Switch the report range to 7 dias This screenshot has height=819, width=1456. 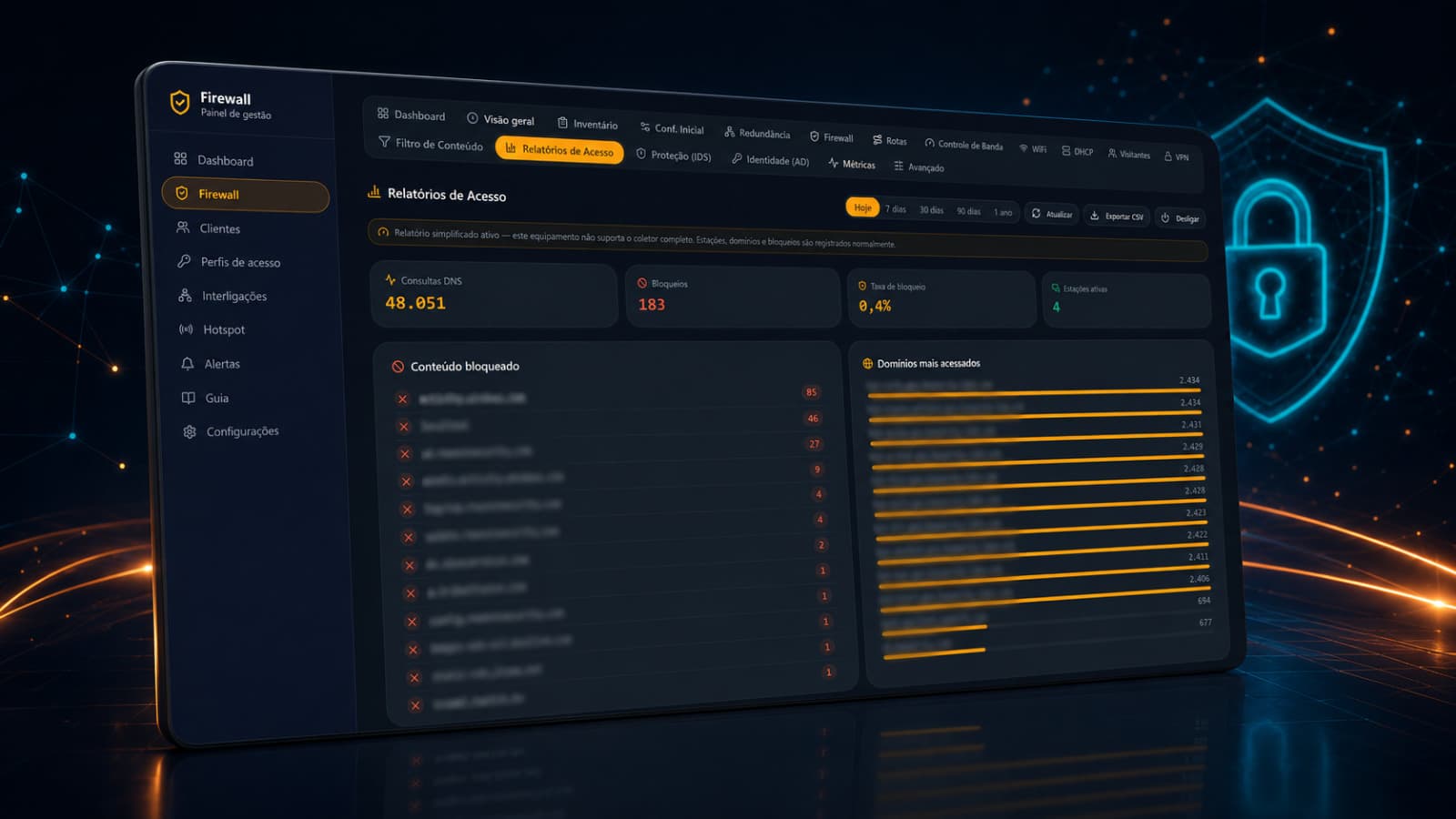(895, 209)
